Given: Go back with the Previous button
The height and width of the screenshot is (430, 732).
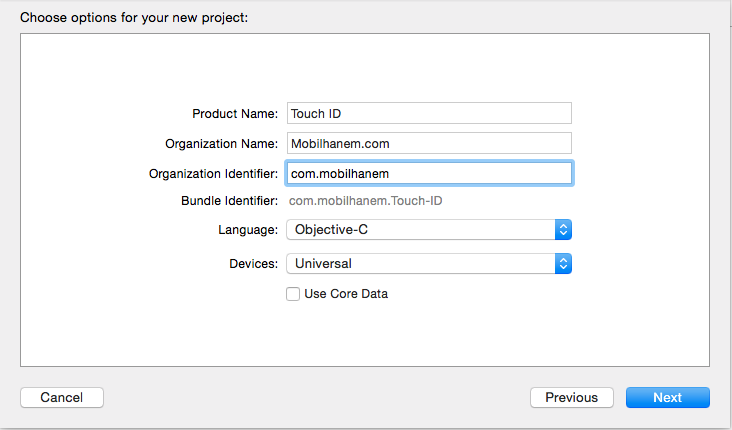Looking at the screenshot, I should (x=572, y=397).
